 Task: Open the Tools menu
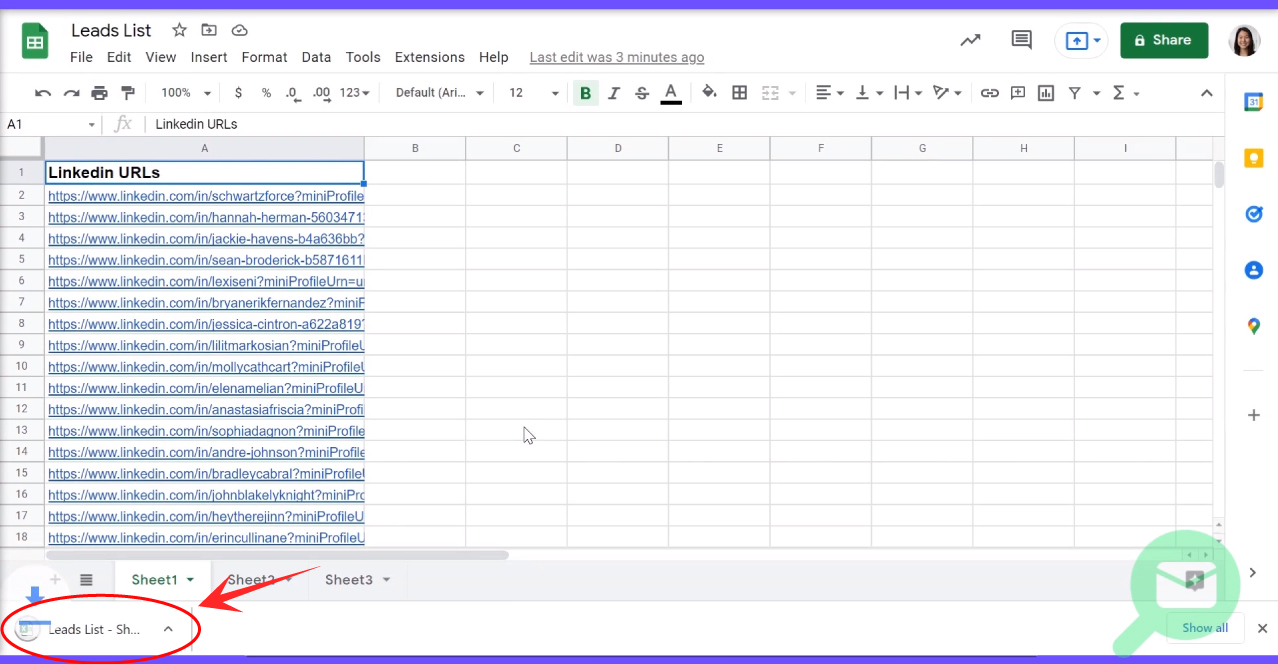coord(363,57)
